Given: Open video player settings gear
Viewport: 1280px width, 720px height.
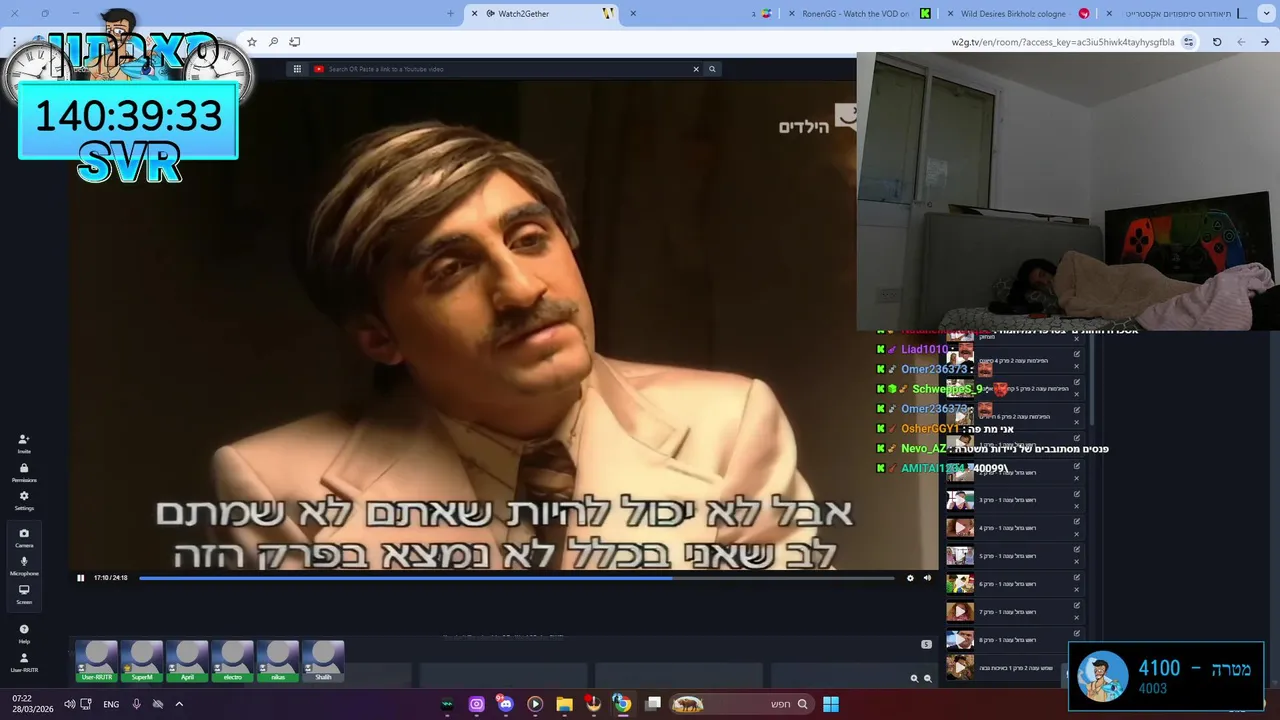Looking at the screenshot, I should [910, 578].
